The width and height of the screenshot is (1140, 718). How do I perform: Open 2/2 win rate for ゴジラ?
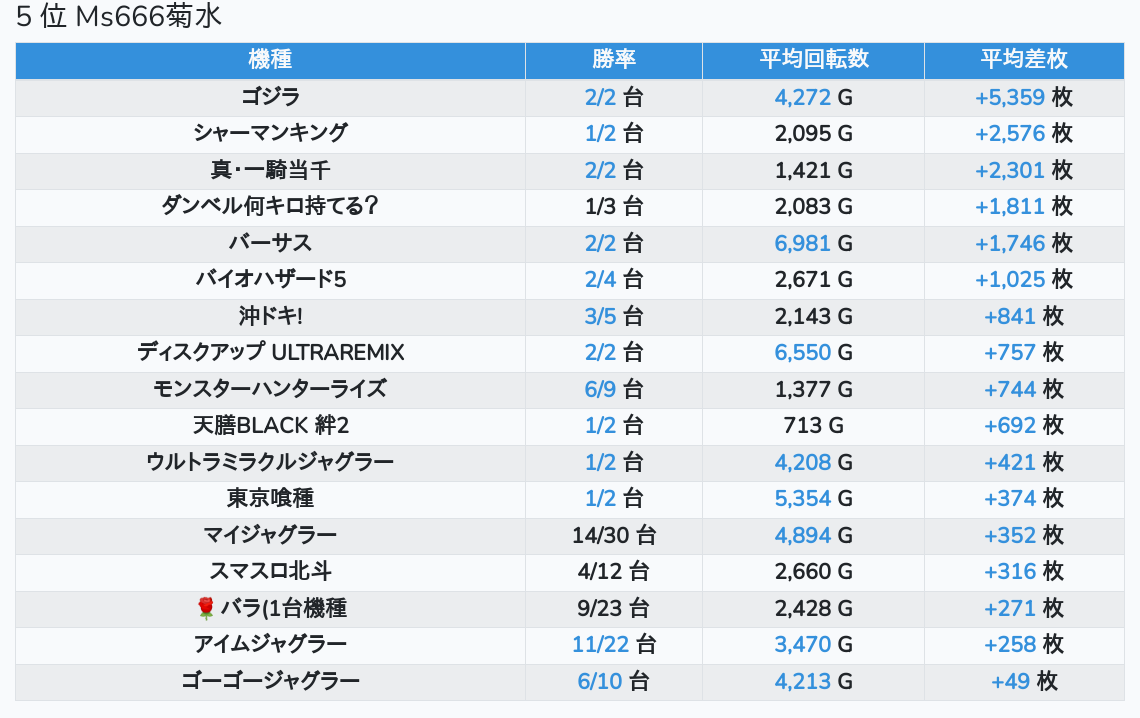click(x=600, y=97)
